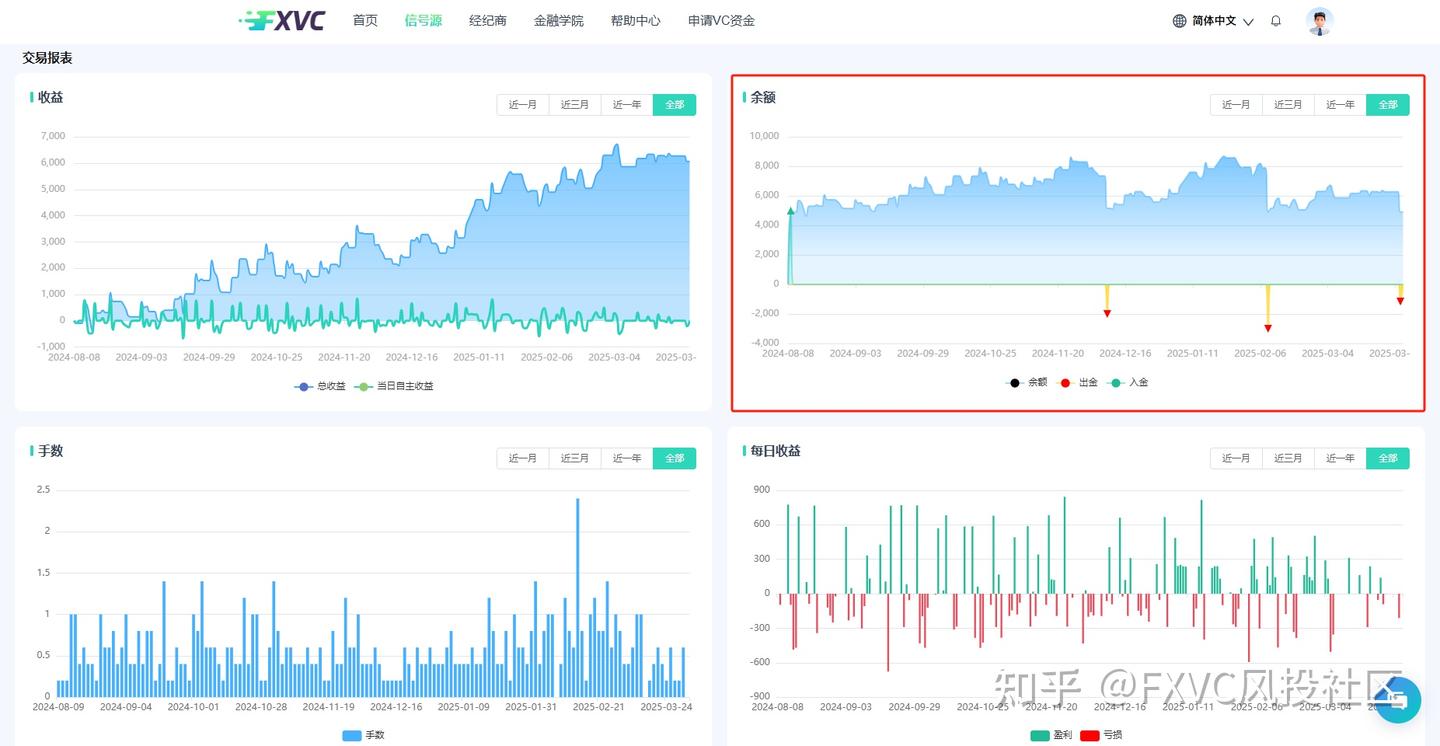Select 全部 in the 收益 chart

[675, 105]
